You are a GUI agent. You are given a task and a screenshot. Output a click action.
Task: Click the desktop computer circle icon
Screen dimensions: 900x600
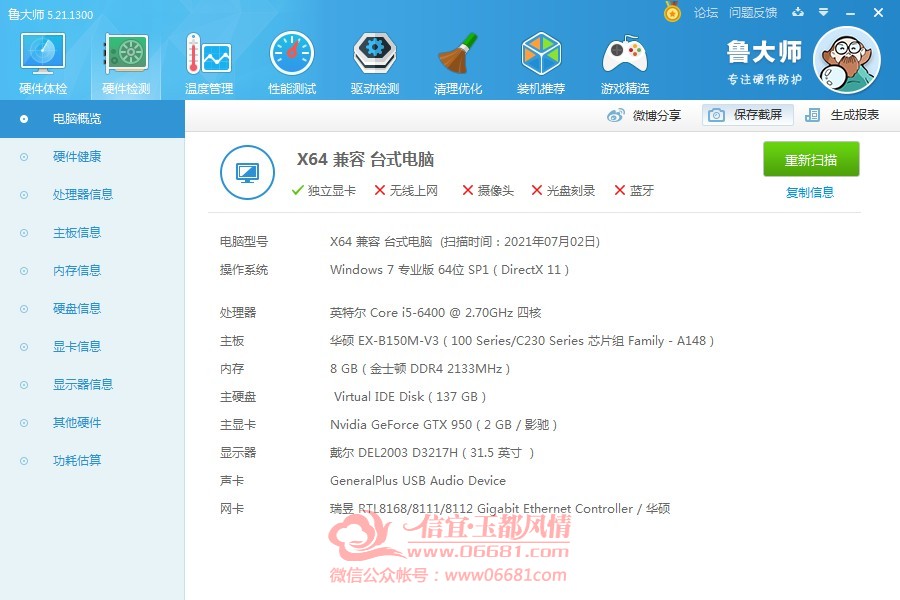(247, 172)
